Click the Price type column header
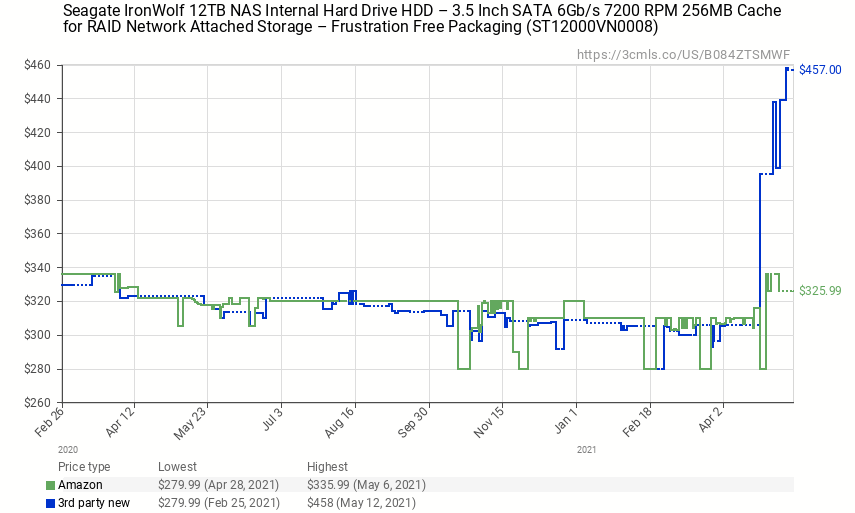Viewport: 855px width, 513px height. tap(84, 467)
